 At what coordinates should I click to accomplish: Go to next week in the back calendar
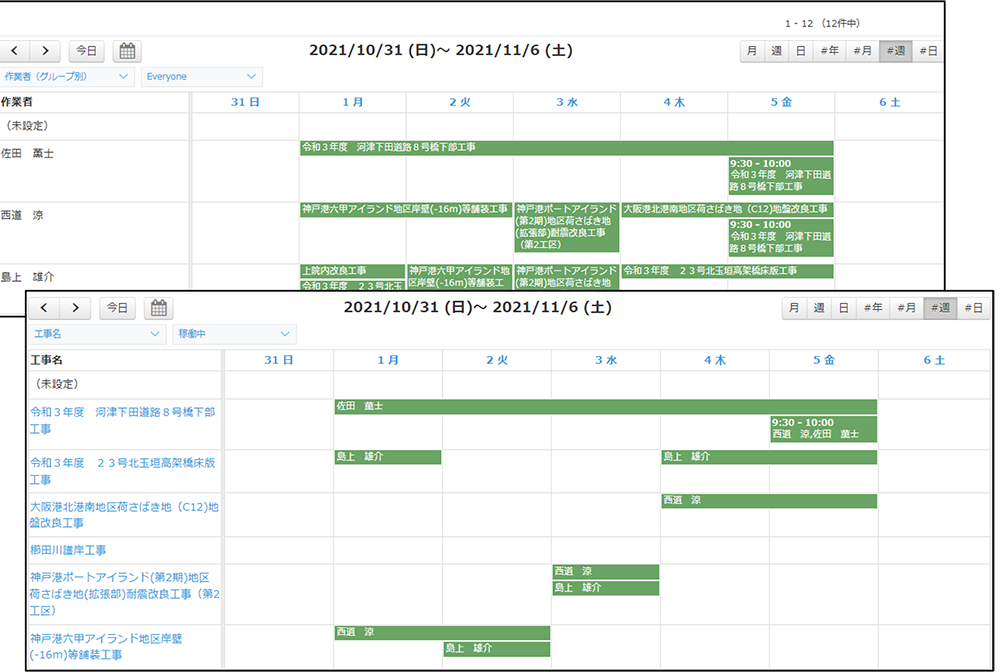pyautogui.click(x=44, y=51)
